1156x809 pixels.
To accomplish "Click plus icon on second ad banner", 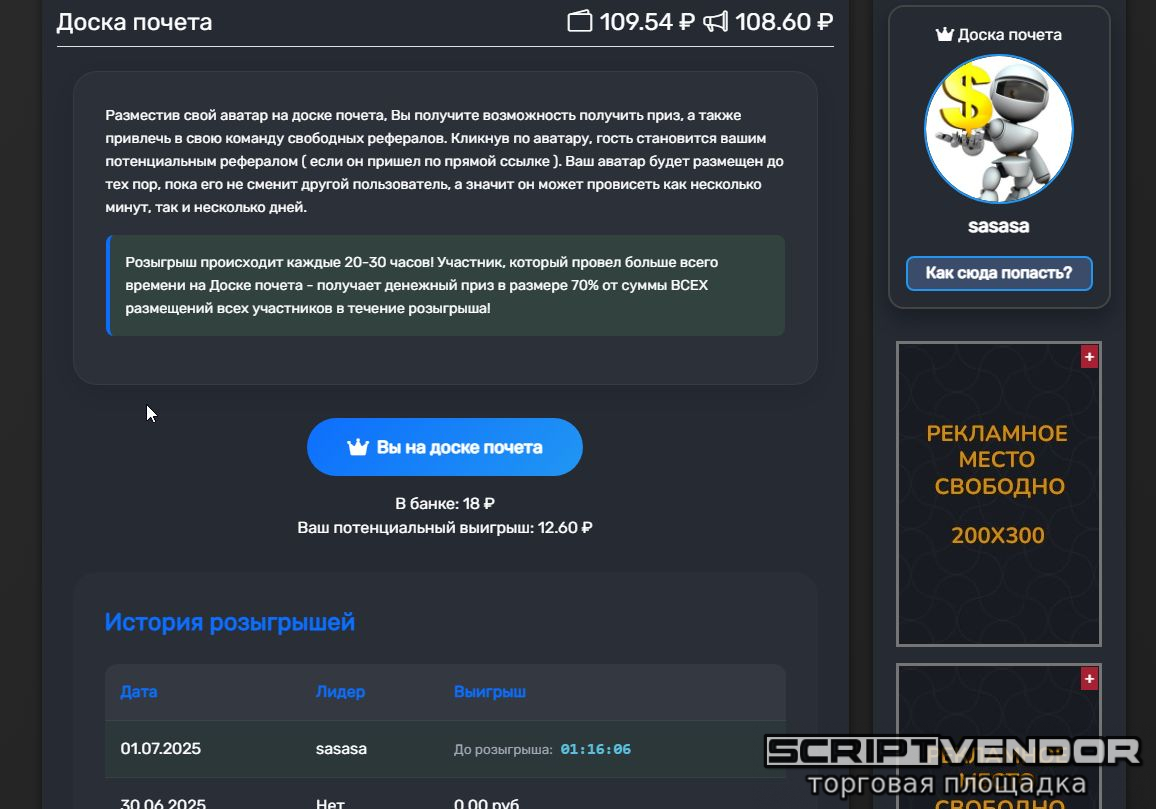I will (1089, 678).
